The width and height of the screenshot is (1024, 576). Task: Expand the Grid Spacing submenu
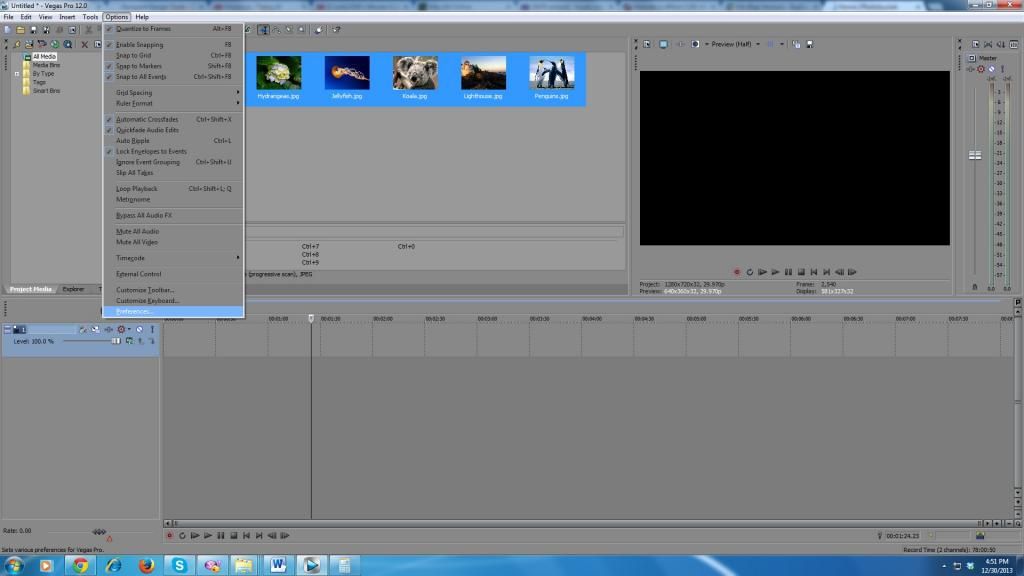click(173, 93)
